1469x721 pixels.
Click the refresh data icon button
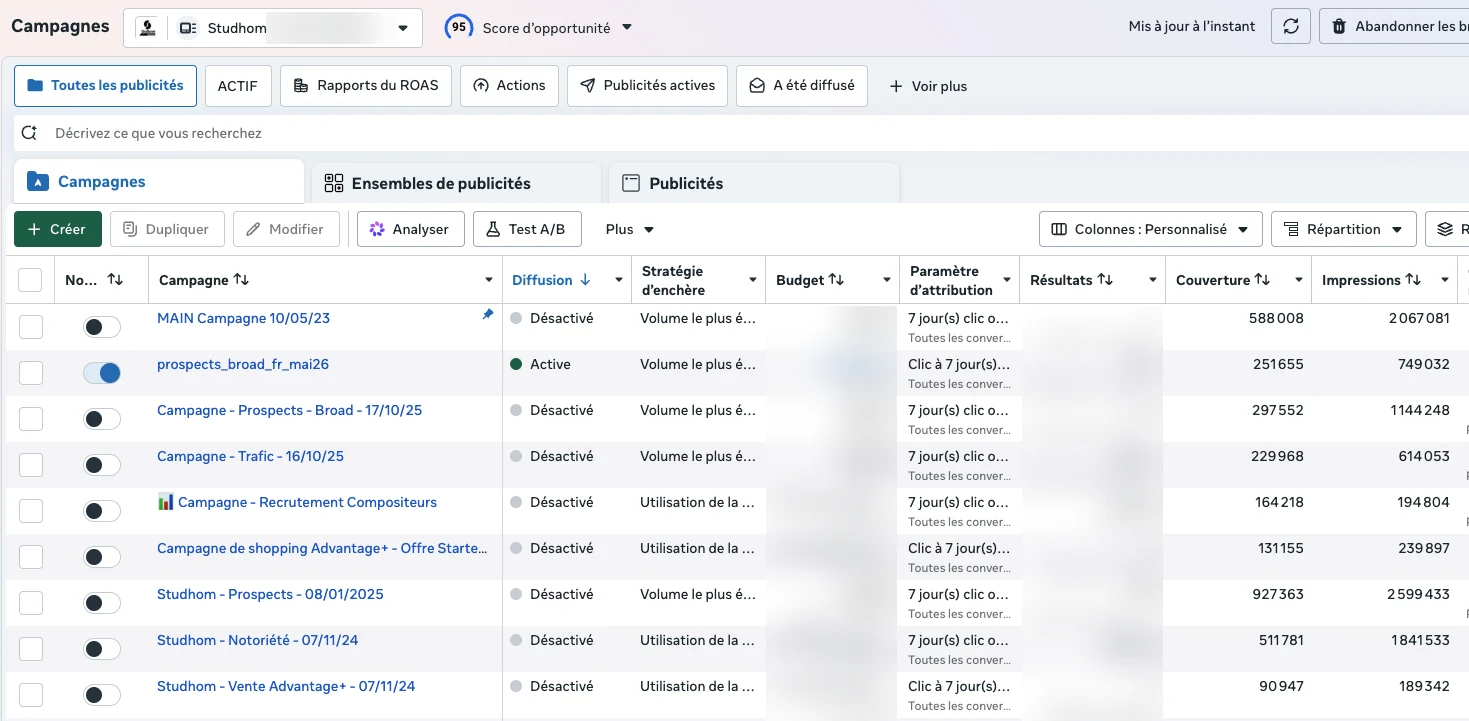tap(1291, 27)
